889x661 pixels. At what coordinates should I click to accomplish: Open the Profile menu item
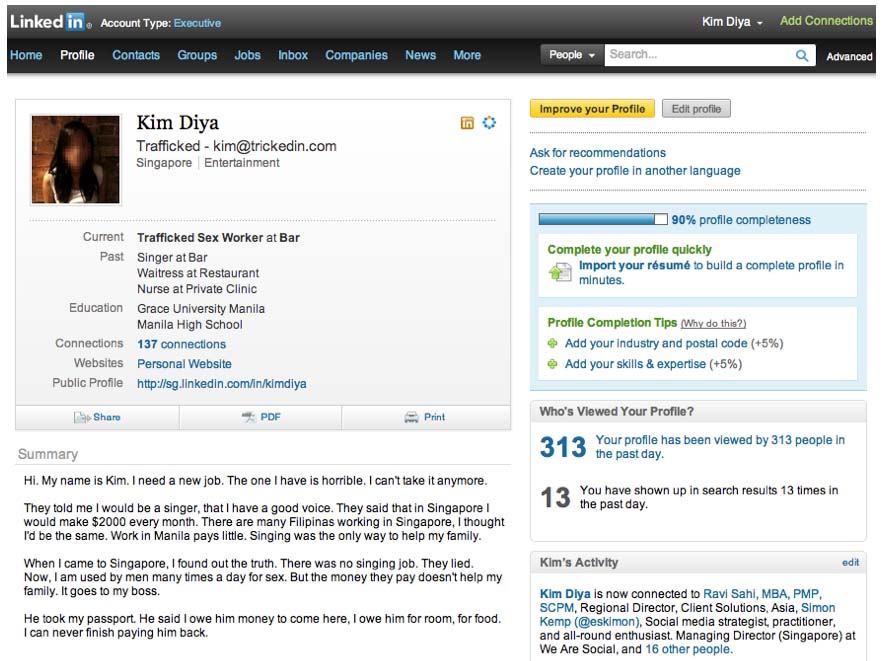77,55
